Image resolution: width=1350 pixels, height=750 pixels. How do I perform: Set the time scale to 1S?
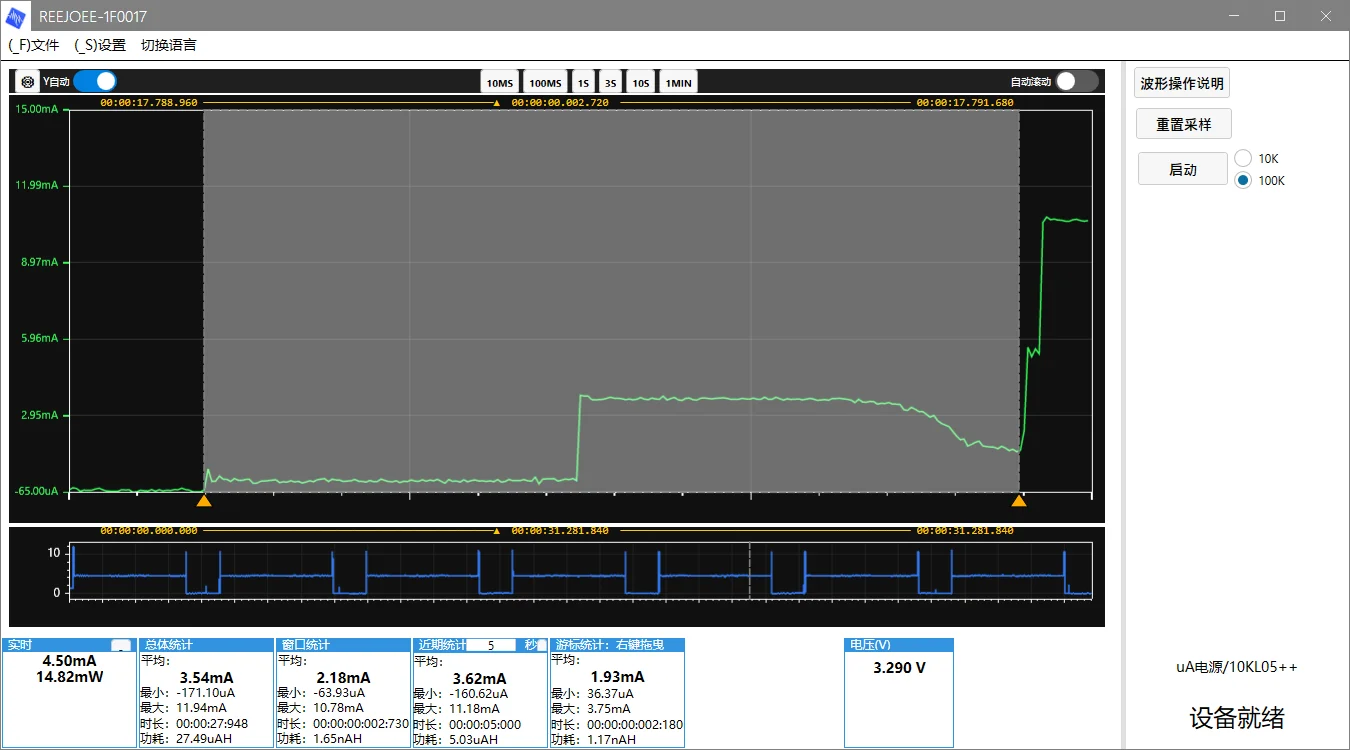[x=583, y=83]
